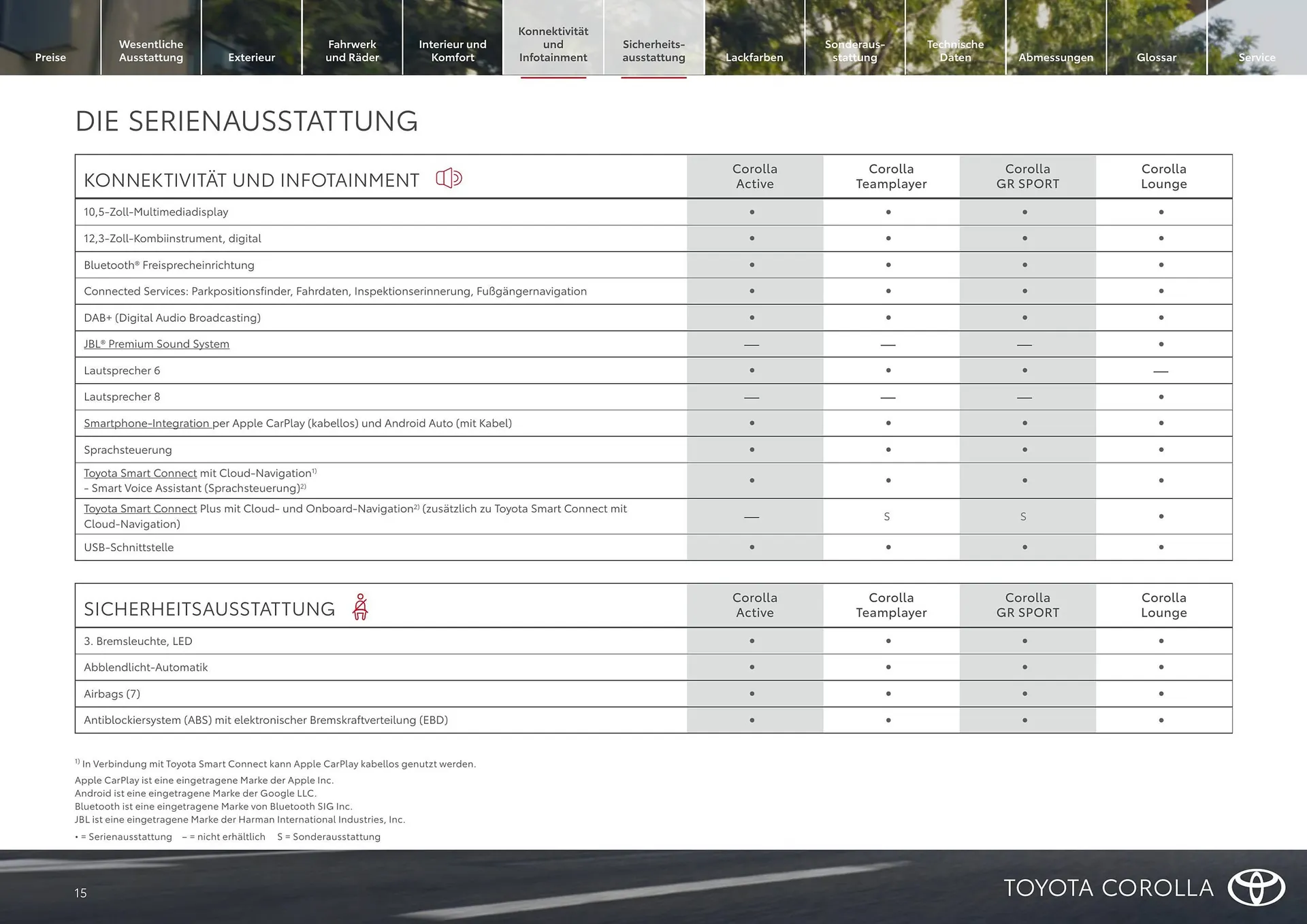
Task: Click the USB-Schnittstelle dot under Corolla Active
Action: pos(752,547)
